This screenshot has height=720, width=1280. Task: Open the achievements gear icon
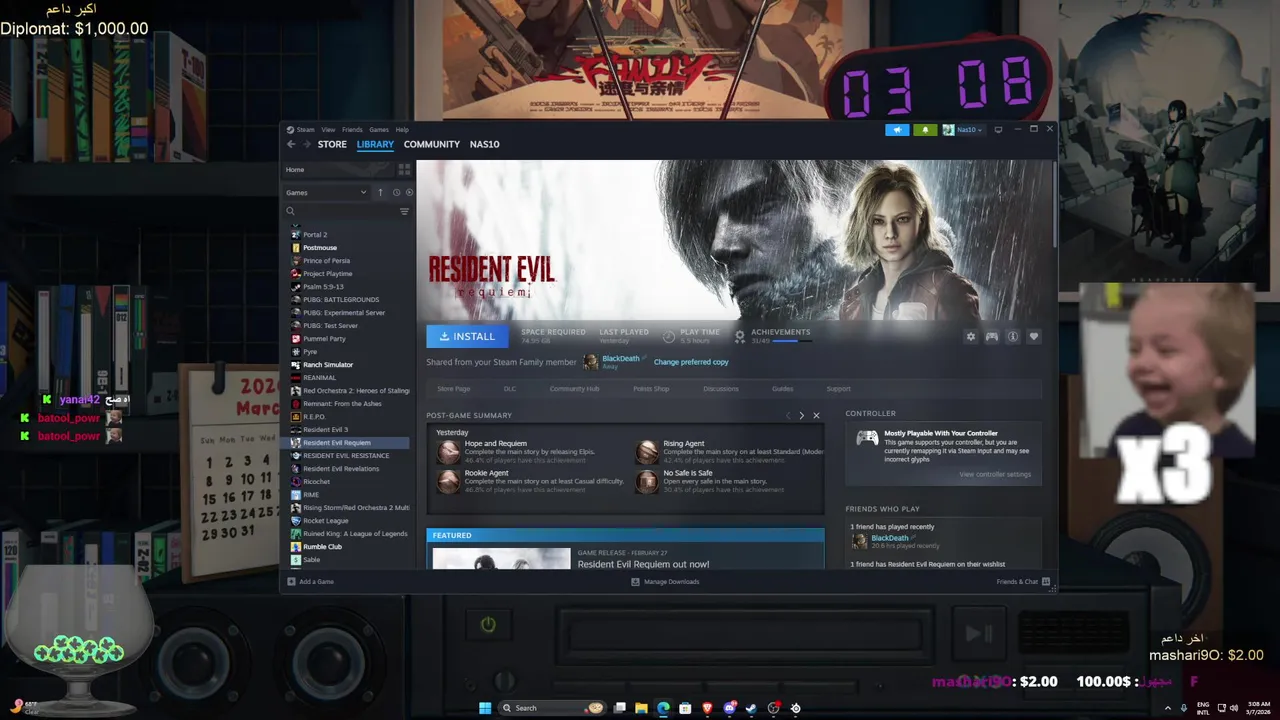[740, 336]
